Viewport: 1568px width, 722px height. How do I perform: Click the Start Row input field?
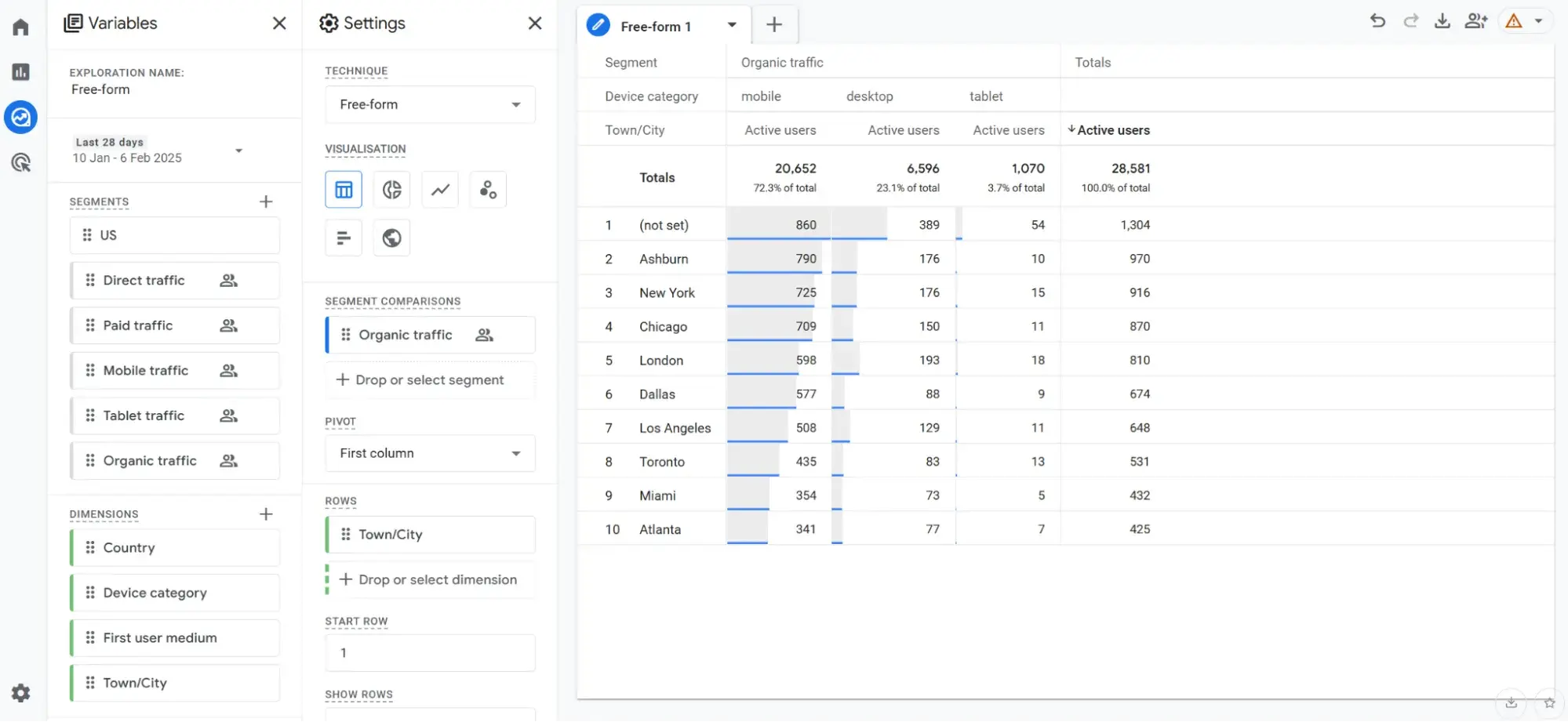click(430, 652)
